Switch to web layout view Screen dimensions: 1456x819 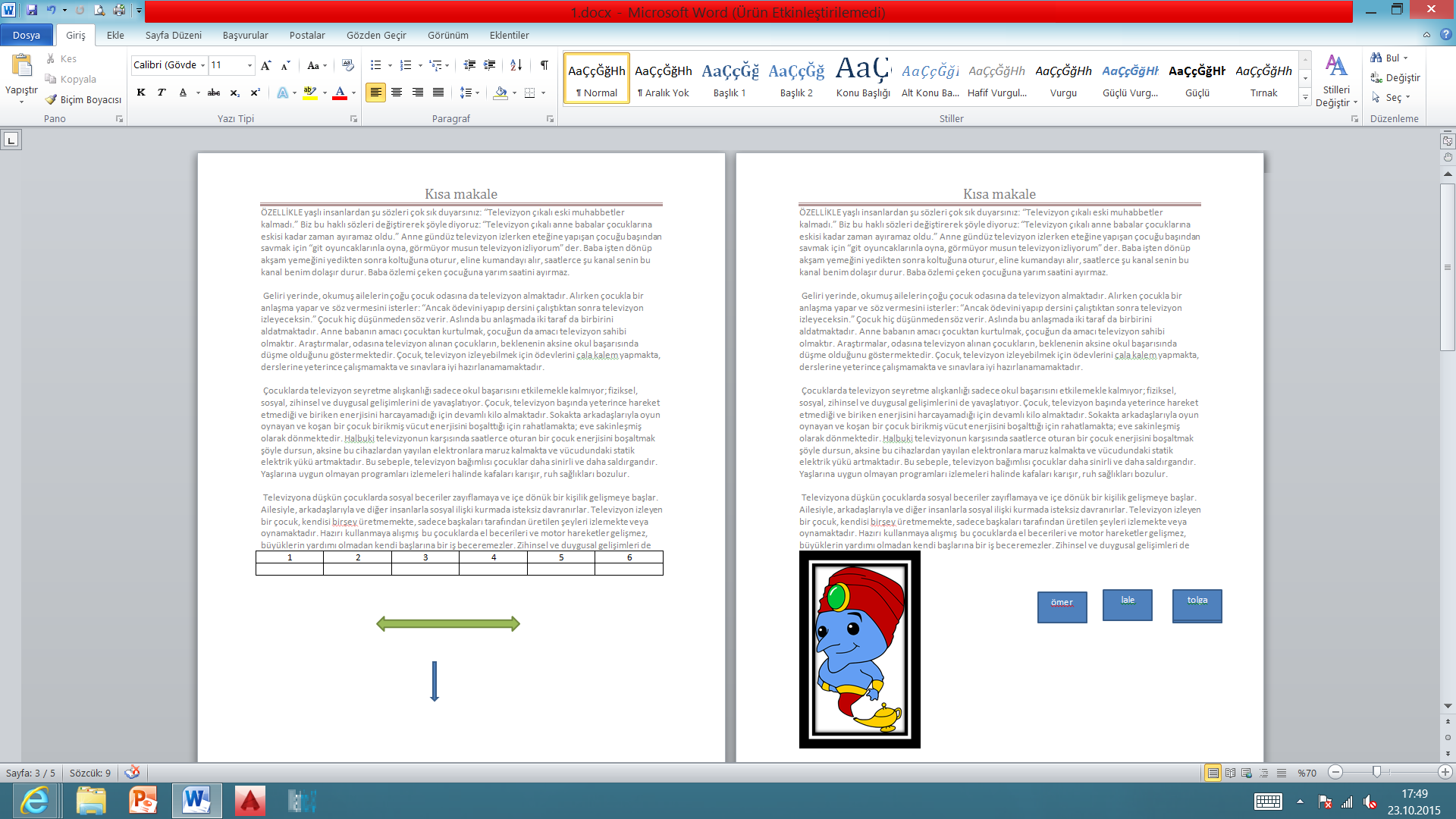coord(1247,773)
